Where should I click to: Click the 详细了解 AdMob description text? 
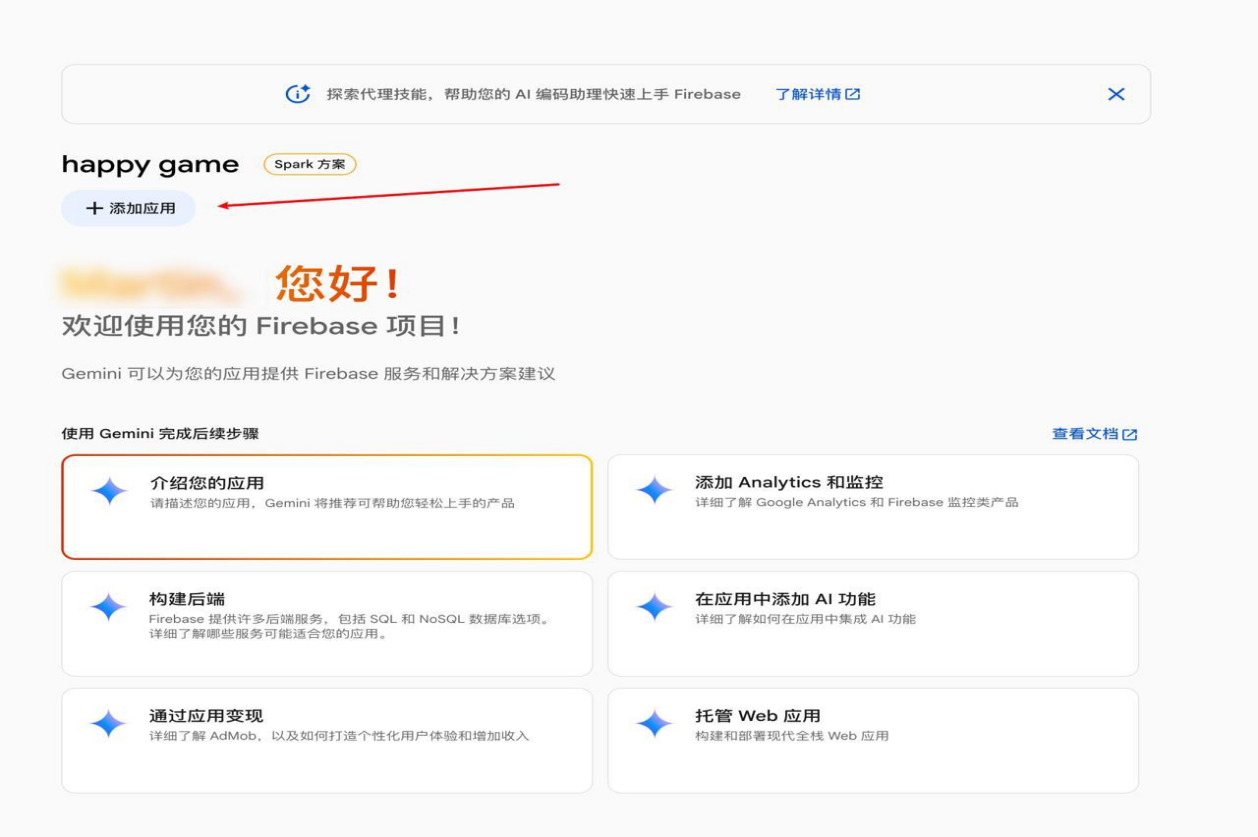tap(339, 736)
